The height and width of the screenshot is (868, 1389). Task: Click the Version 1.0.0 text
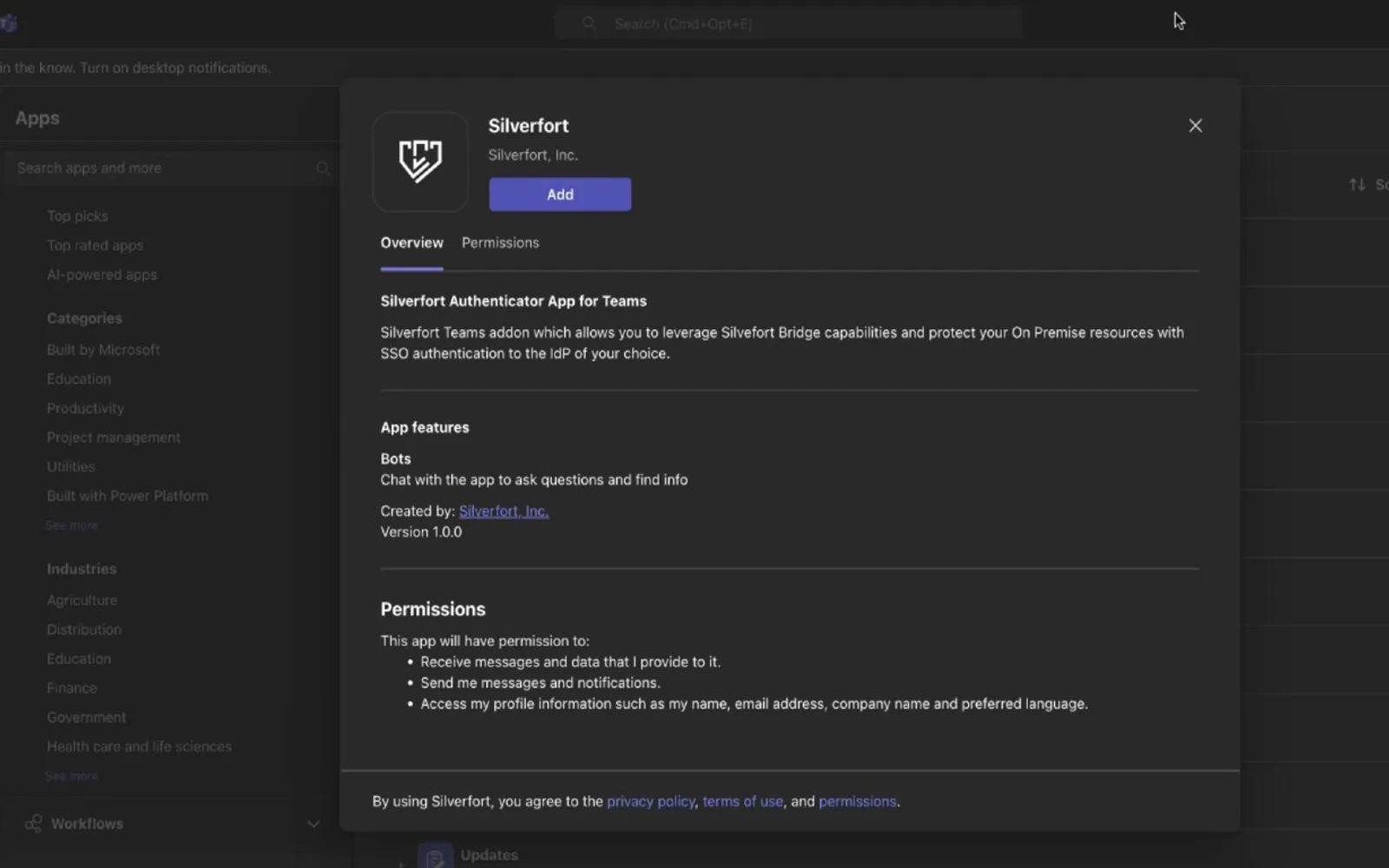tap(421, 532)
